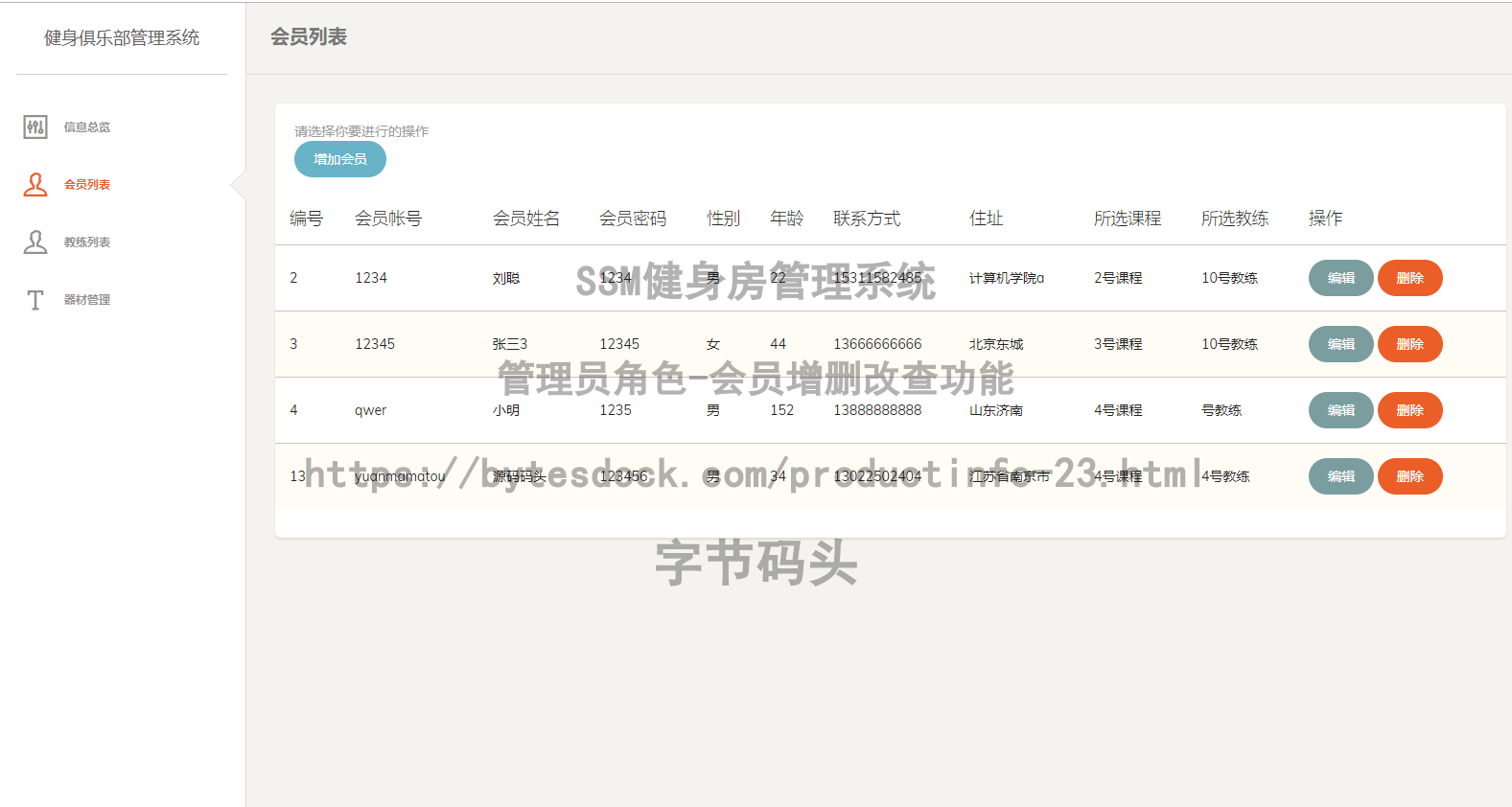
Task: Open 教练列表 menu item
Action: (87, 242)
